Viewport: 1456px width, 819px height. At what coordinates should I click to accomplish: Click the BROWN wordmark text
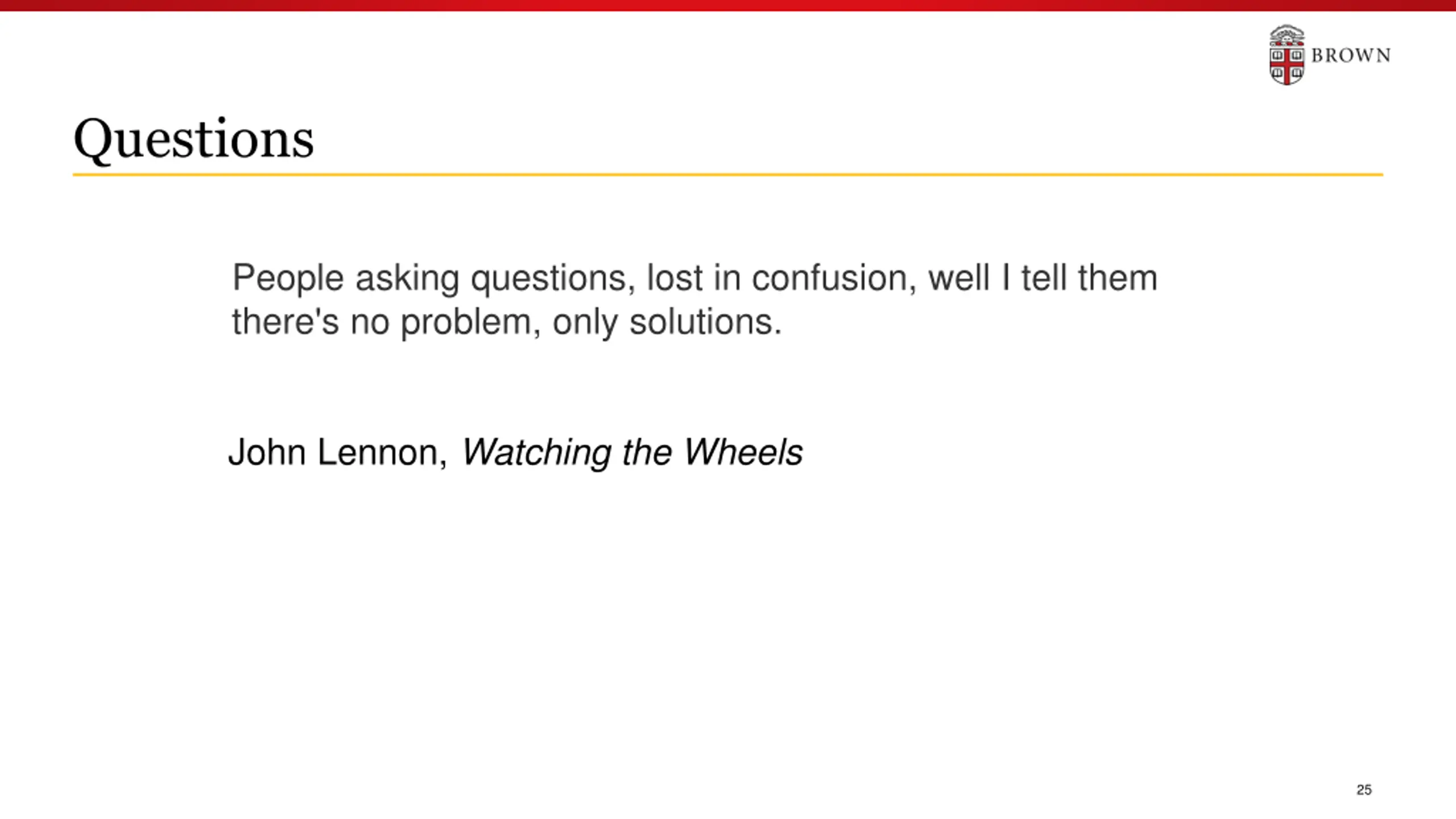(1351, 56)
